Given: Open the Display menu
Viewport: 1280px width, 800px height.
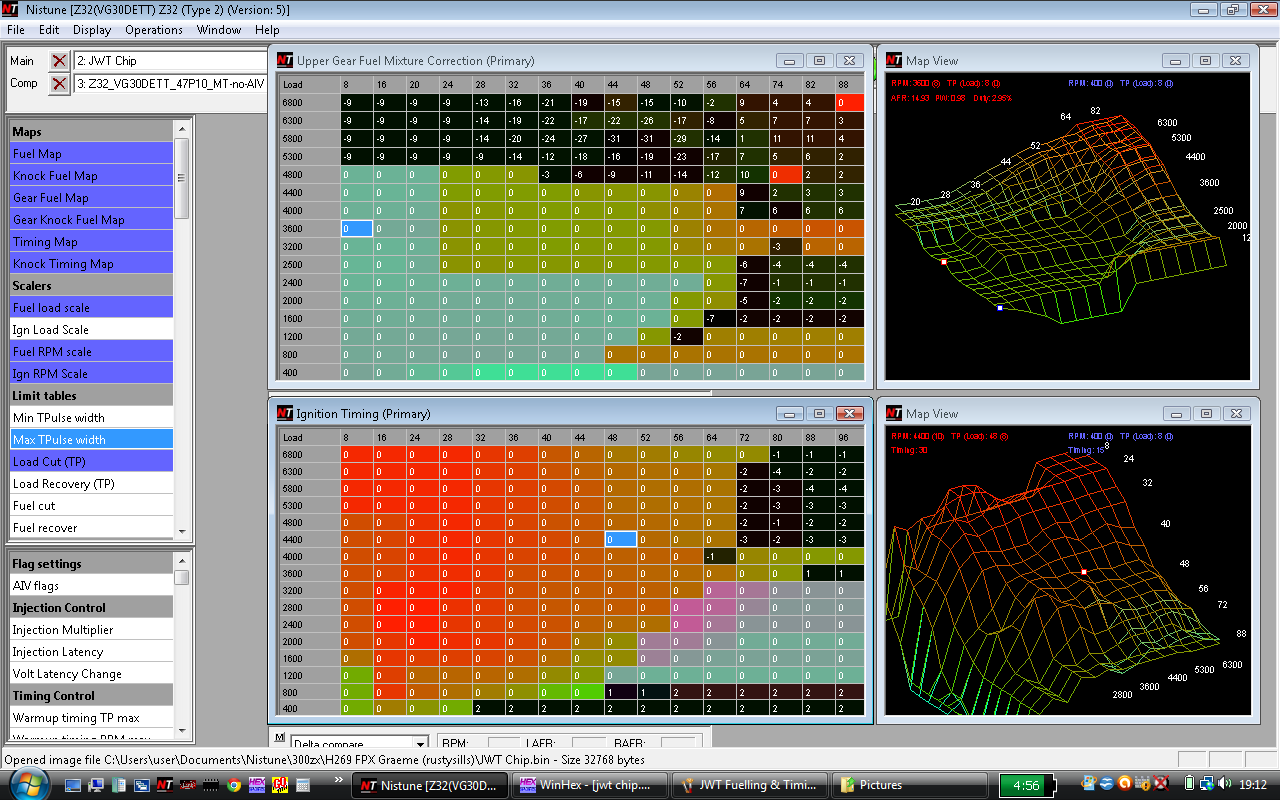Looking at the screenshot, I should pyautogui.click(x=92, y=30).
